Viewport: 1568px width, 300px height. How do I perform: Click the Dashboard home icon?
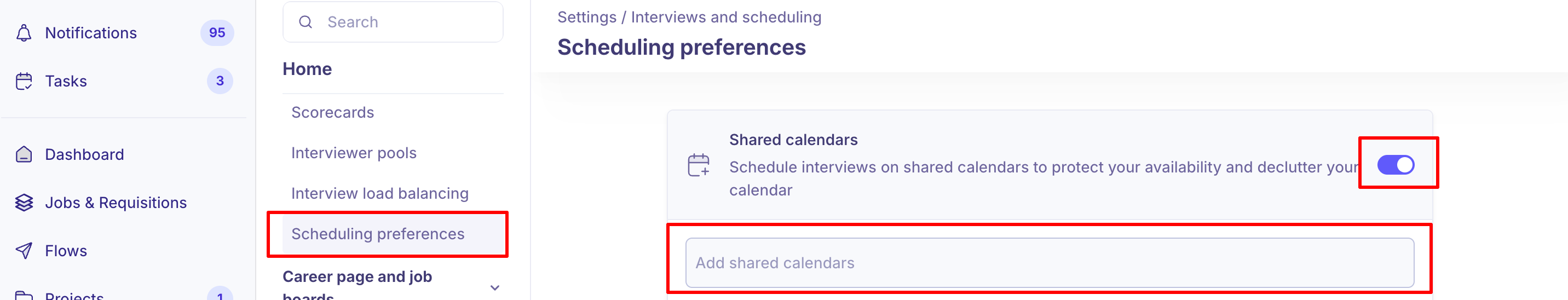[24, 154]
